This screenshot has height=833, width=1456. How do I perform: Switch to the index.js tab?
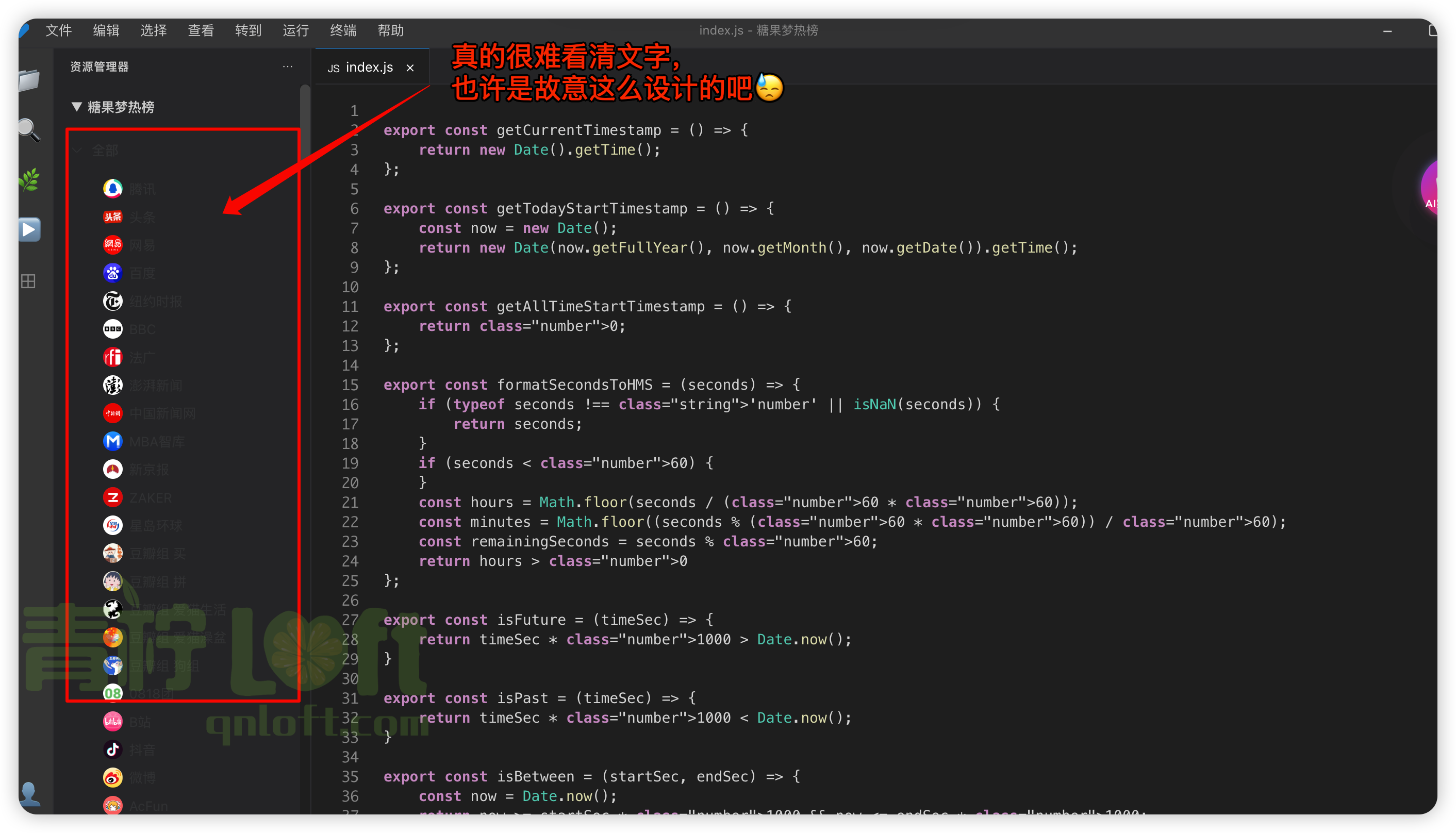(x=369, y=67)
